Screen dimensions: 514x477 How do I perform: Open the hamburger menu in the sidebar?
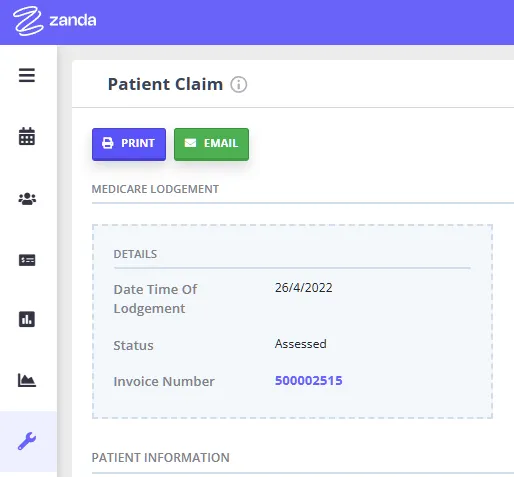27,75
